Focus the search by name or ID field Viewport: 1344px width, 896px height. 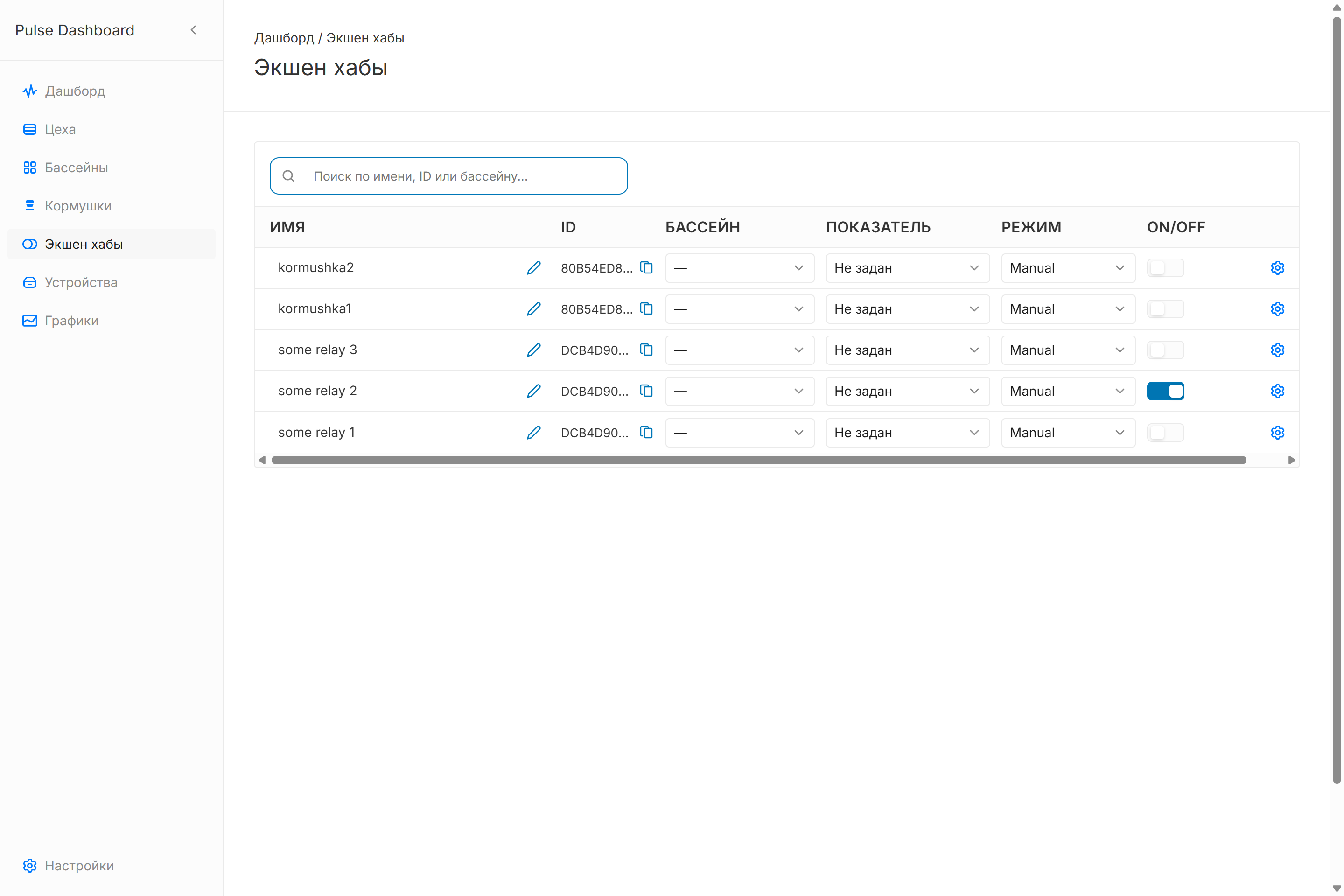[x=448, y=176]
